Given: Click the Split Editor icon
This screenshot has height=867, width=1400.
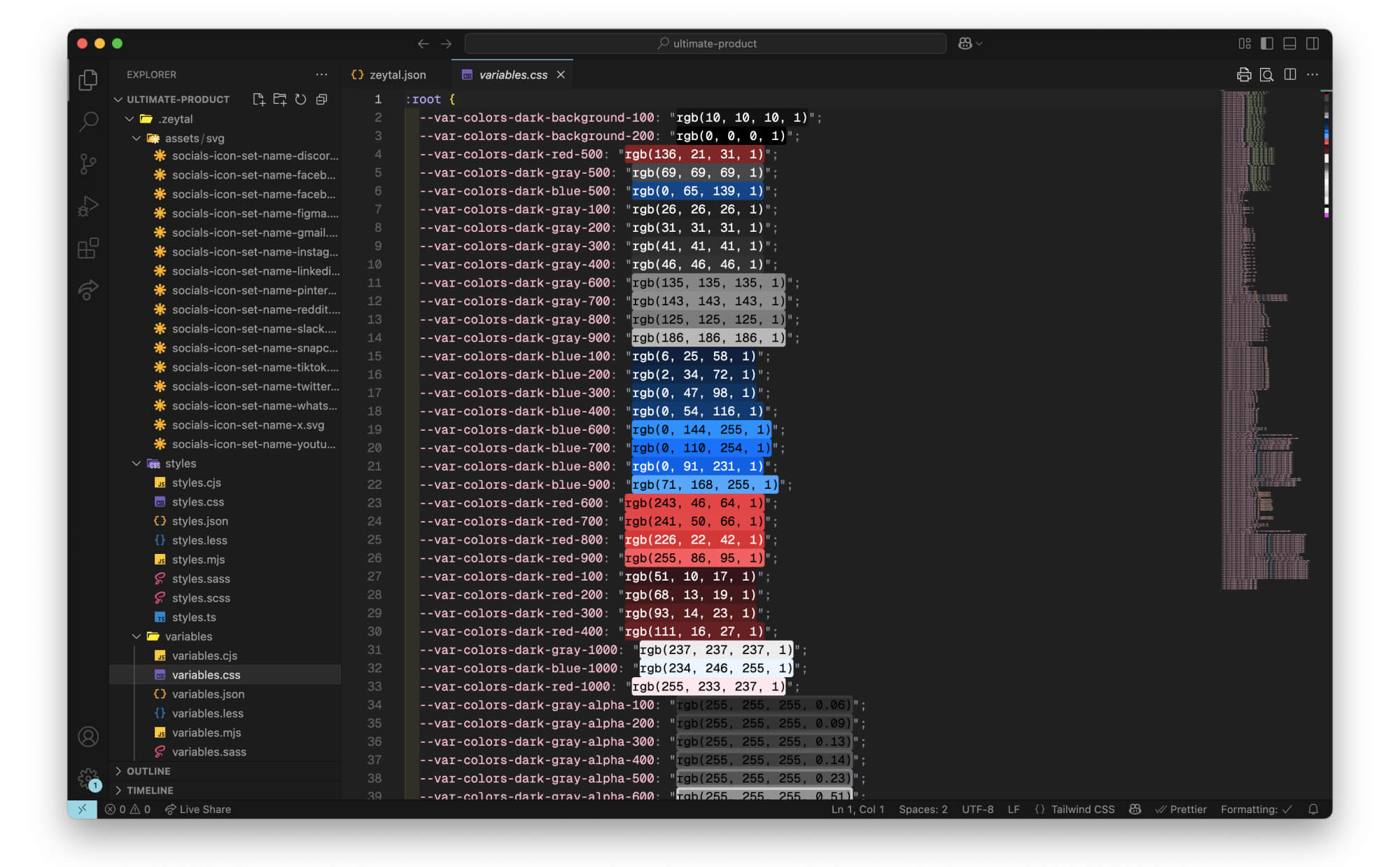Looking at the screenshot, I should point(1289,75).
